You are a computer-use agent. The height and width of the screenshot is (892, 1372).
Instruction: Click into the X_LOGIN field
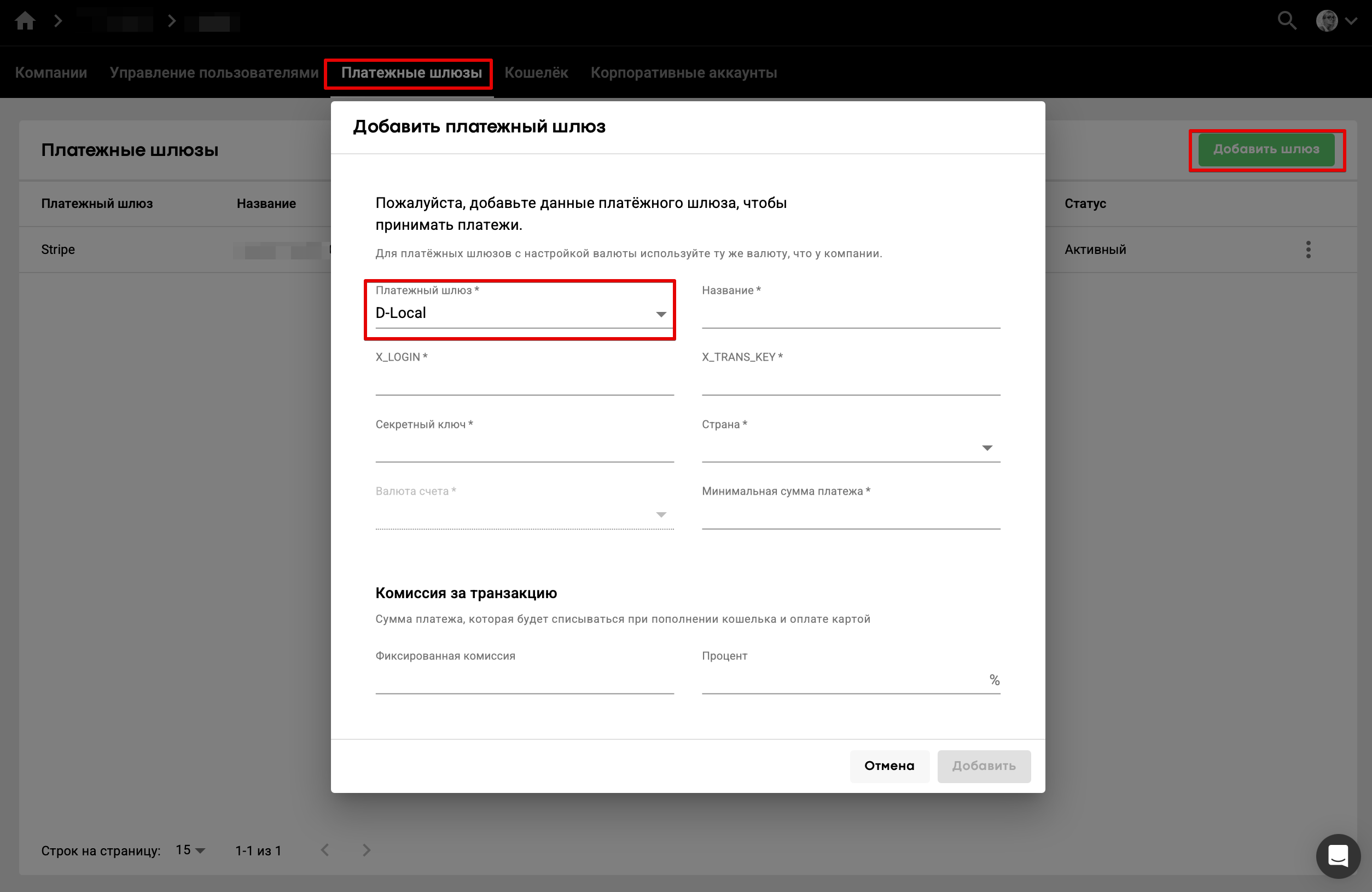(x=524, y=381)
